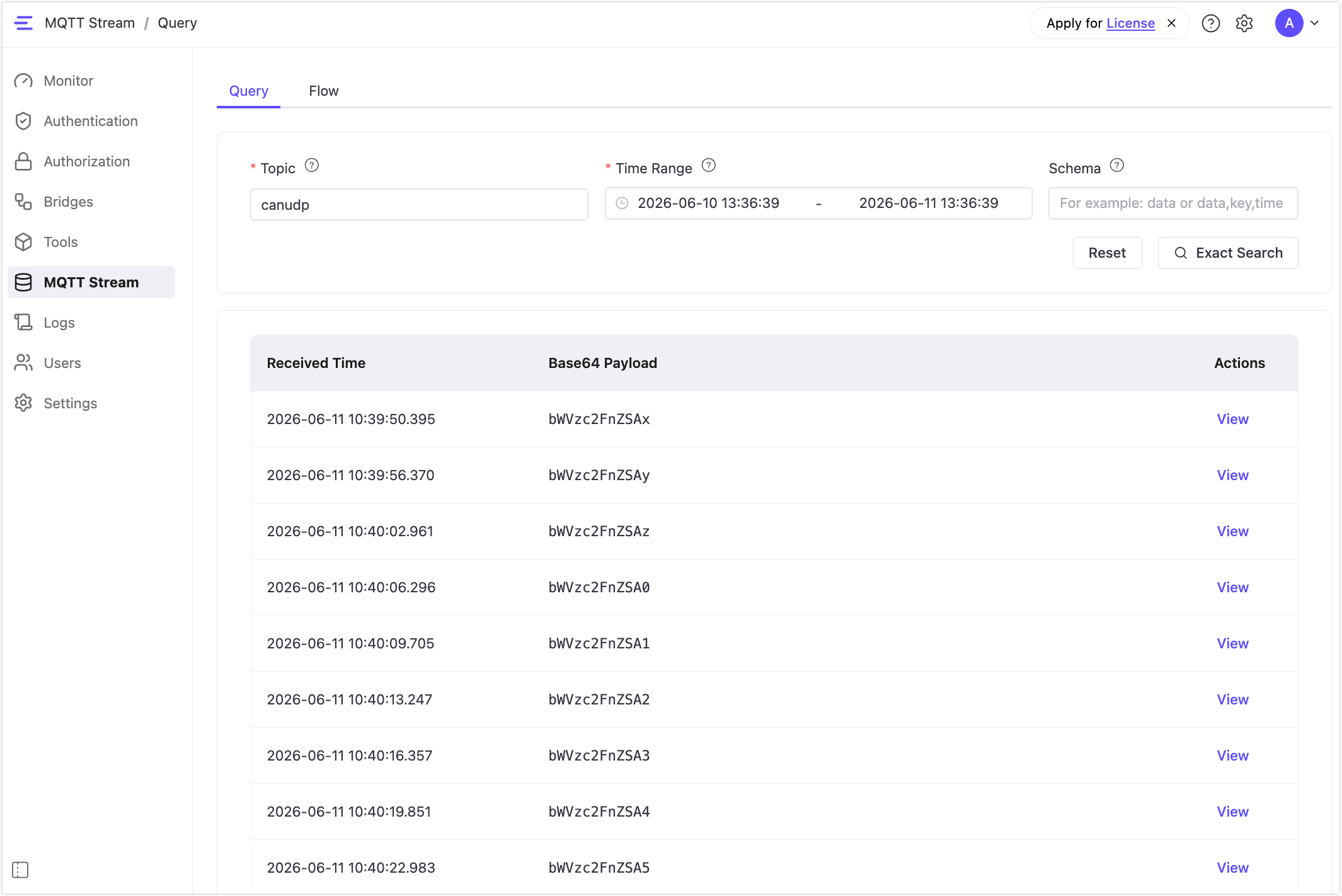The height and width of the screenshot is (896, 1342).
Task: Click the Exact Search button
Action: 1228,253
